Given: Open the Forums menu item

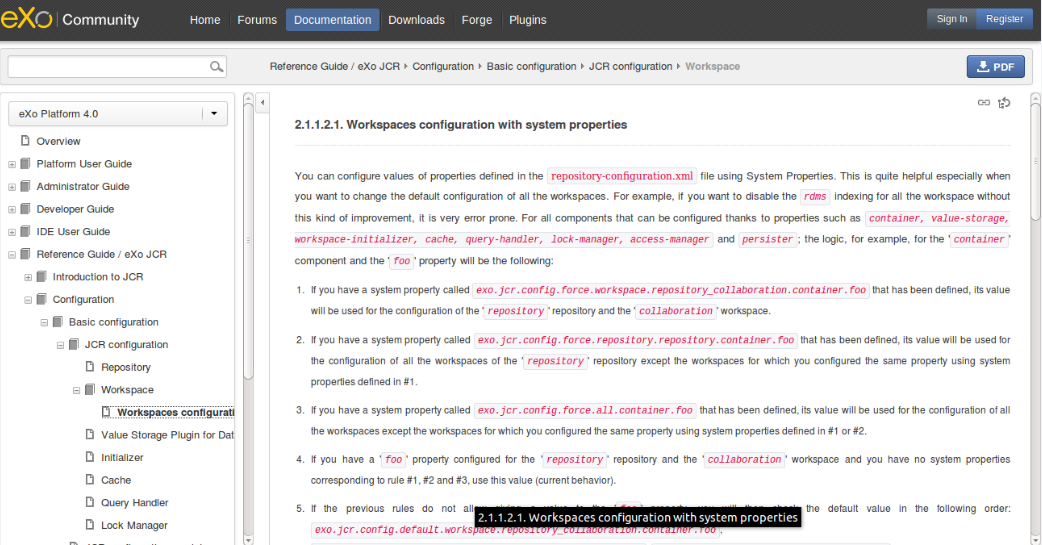Looking at the screenshot, I should coord(257,20).
